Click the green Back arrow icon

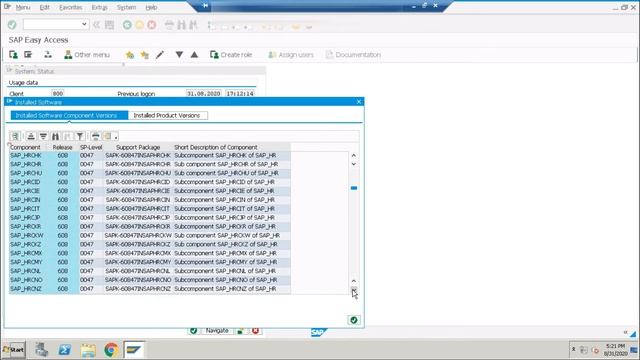coord(127,25)
